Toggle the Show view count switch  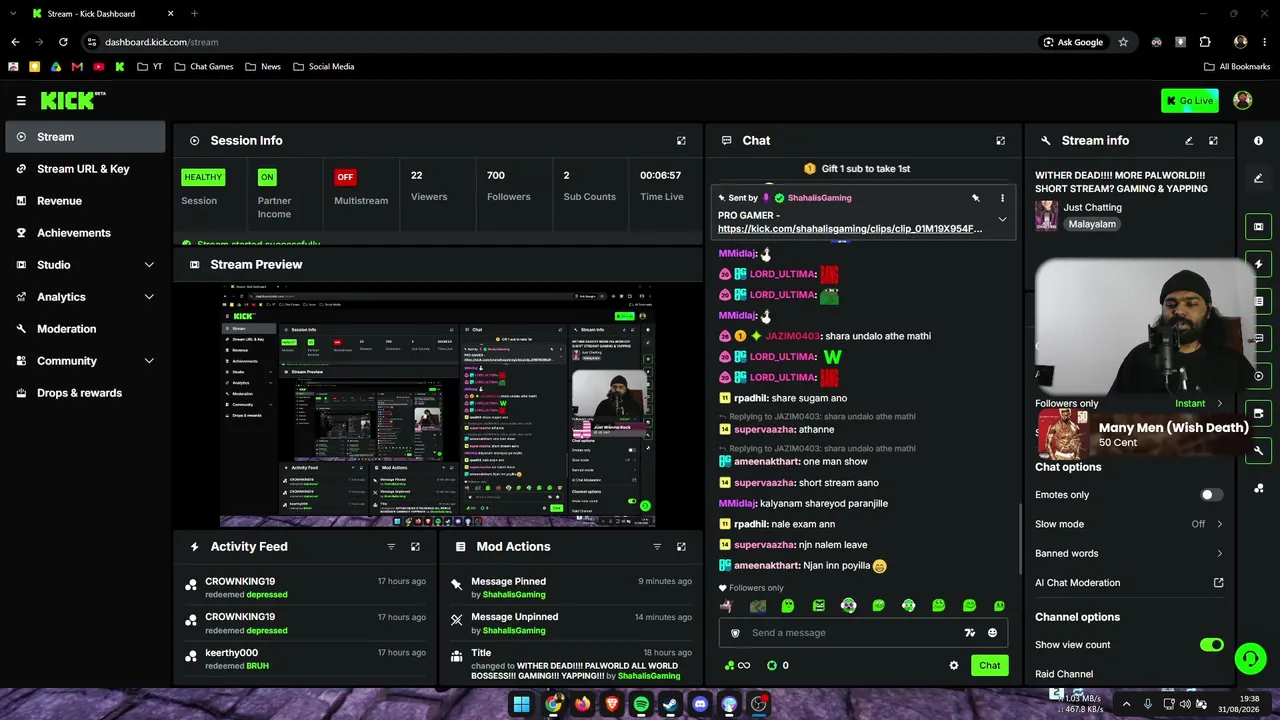pos(1211,645)
